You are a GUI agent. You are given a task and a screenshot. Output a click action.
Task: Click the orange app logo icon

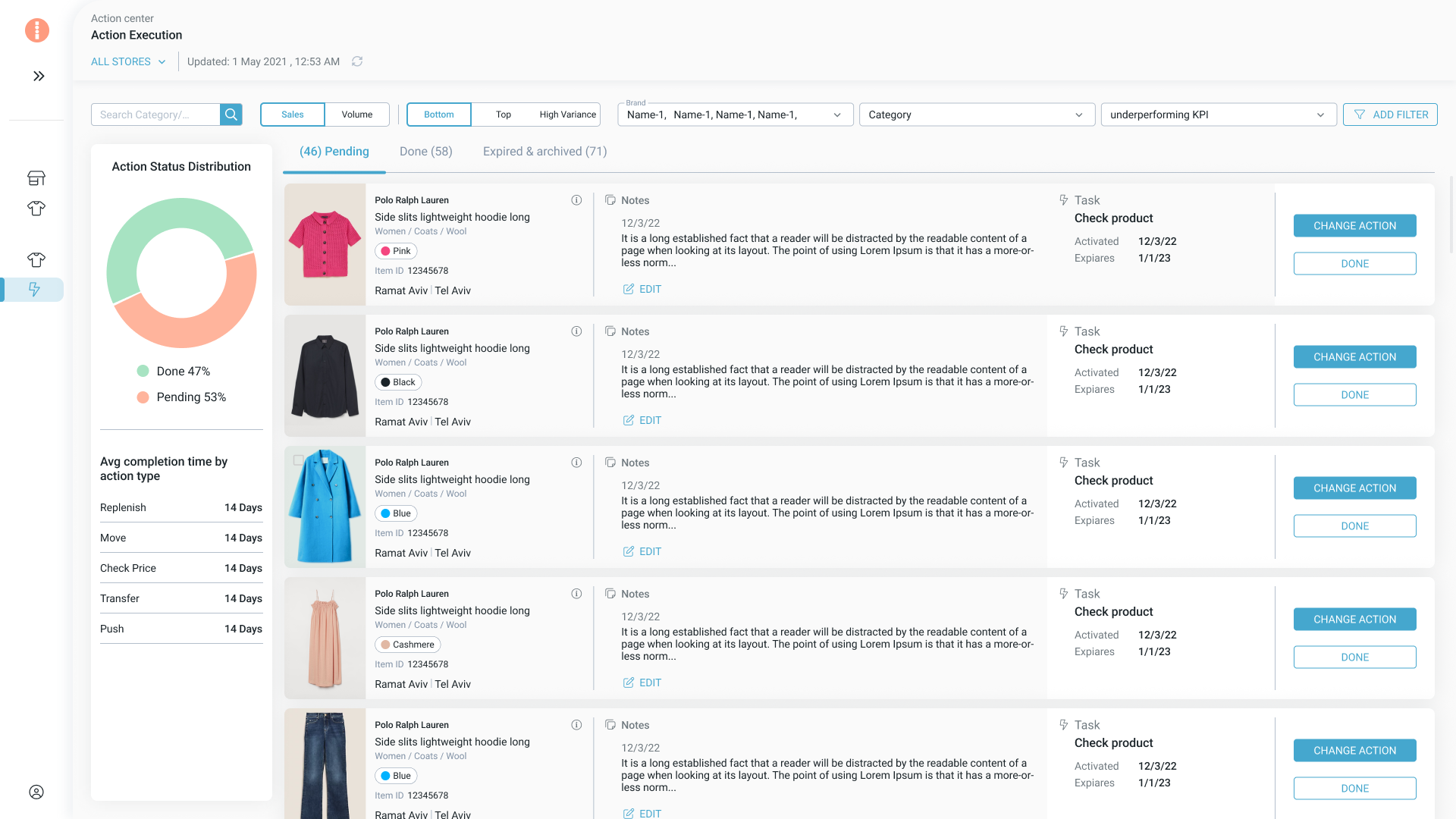coord(37,30)
